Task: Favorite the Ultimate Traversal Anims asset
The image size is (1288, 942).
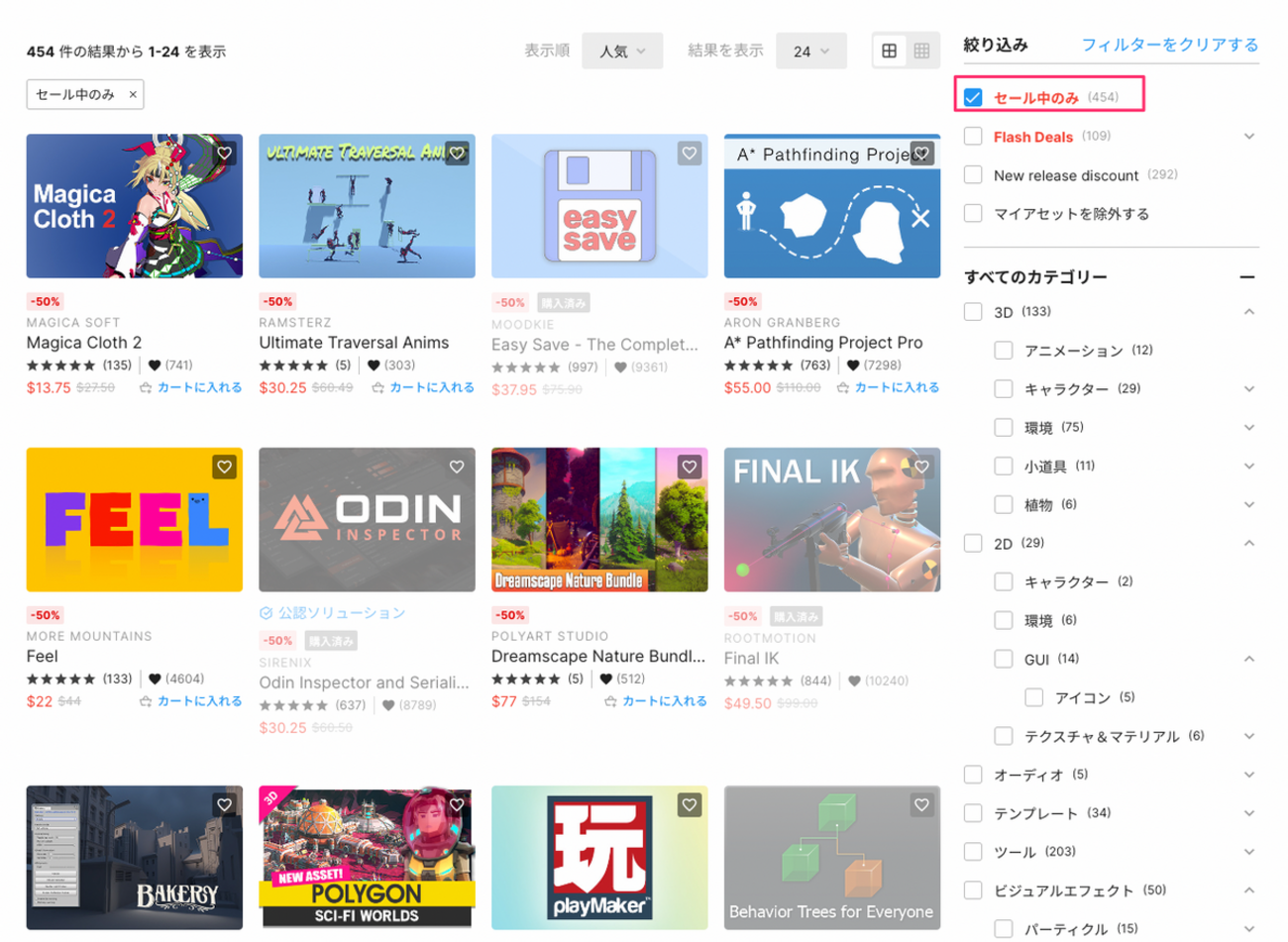Action: point(457,153)
